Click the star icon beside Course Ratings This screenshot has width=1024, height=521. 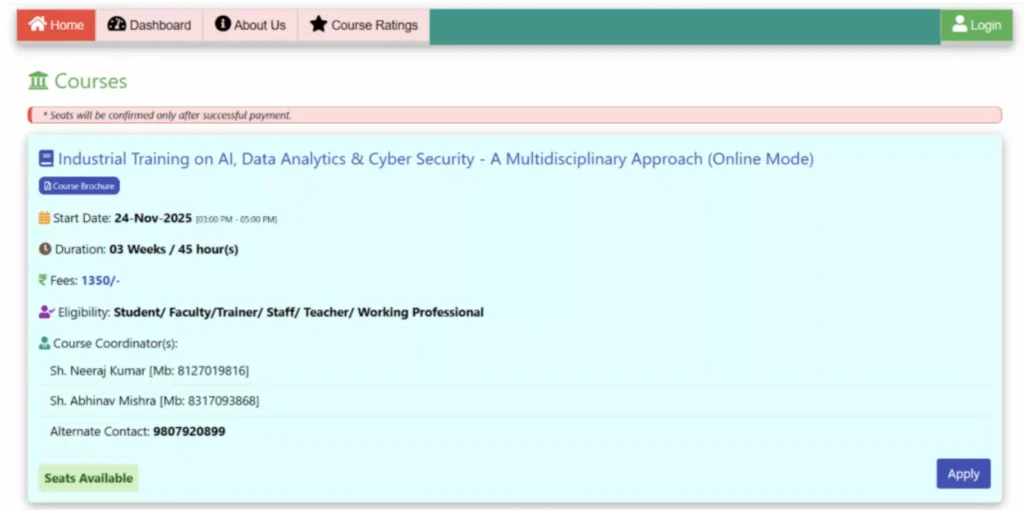(318, 24)
